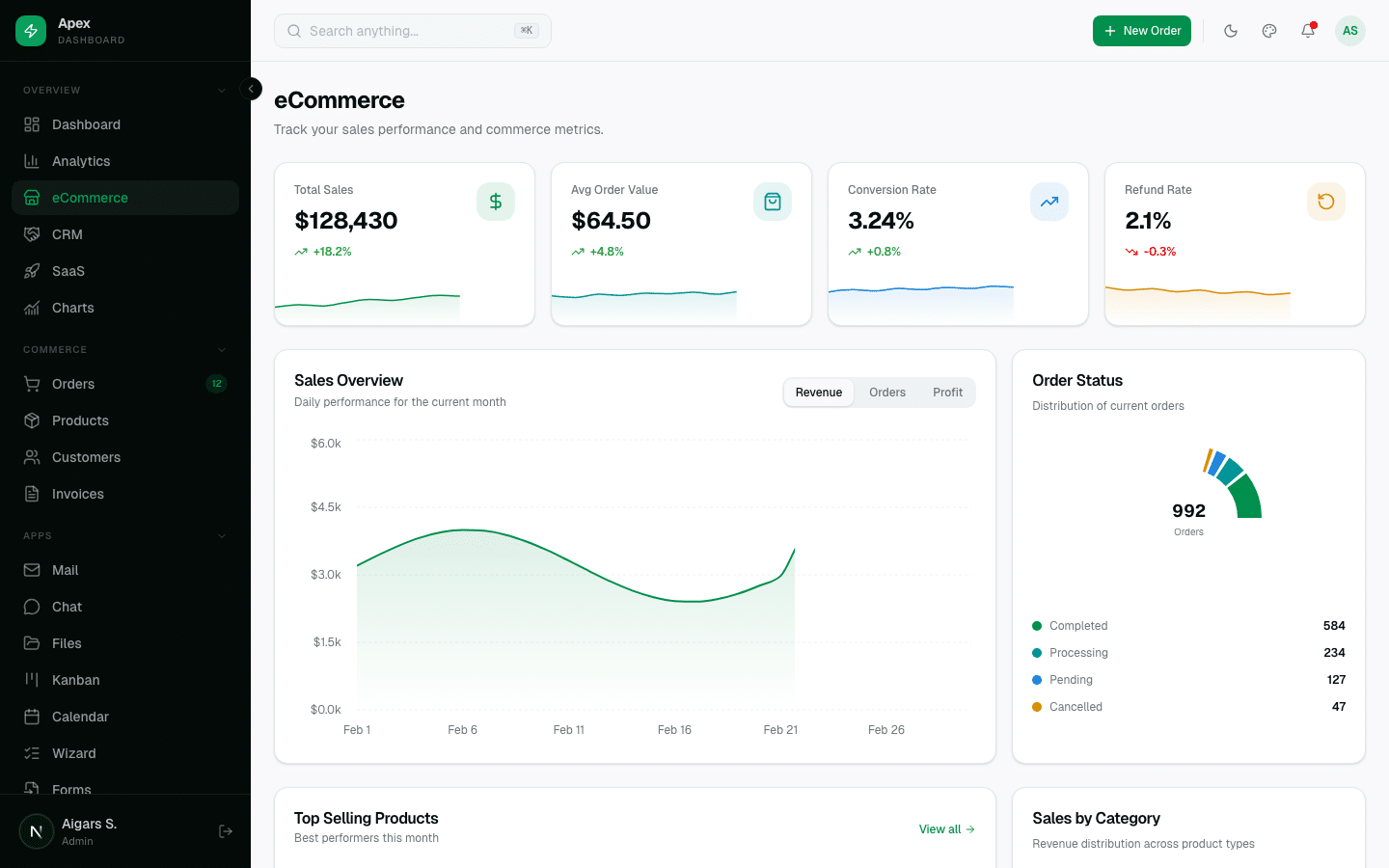This screenshot has height=868, width=1389.
Task: Click the emoji feedback icon in header
Action: 1268,30
